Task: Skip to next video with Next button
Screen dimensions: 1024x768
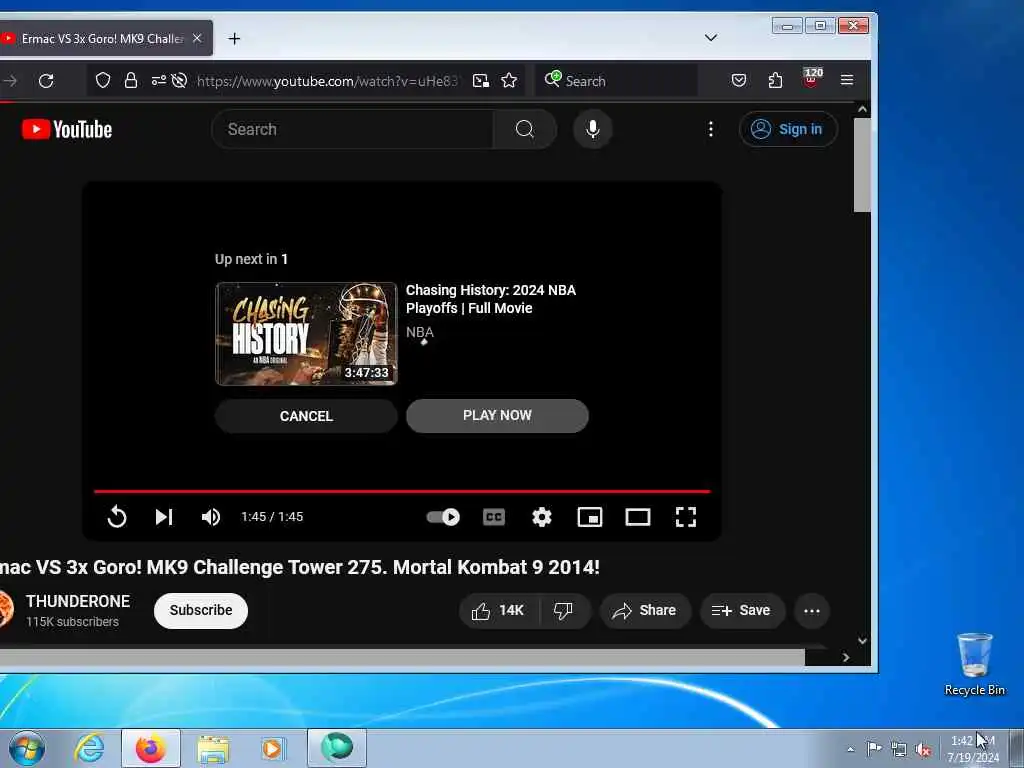Action: 164,517
